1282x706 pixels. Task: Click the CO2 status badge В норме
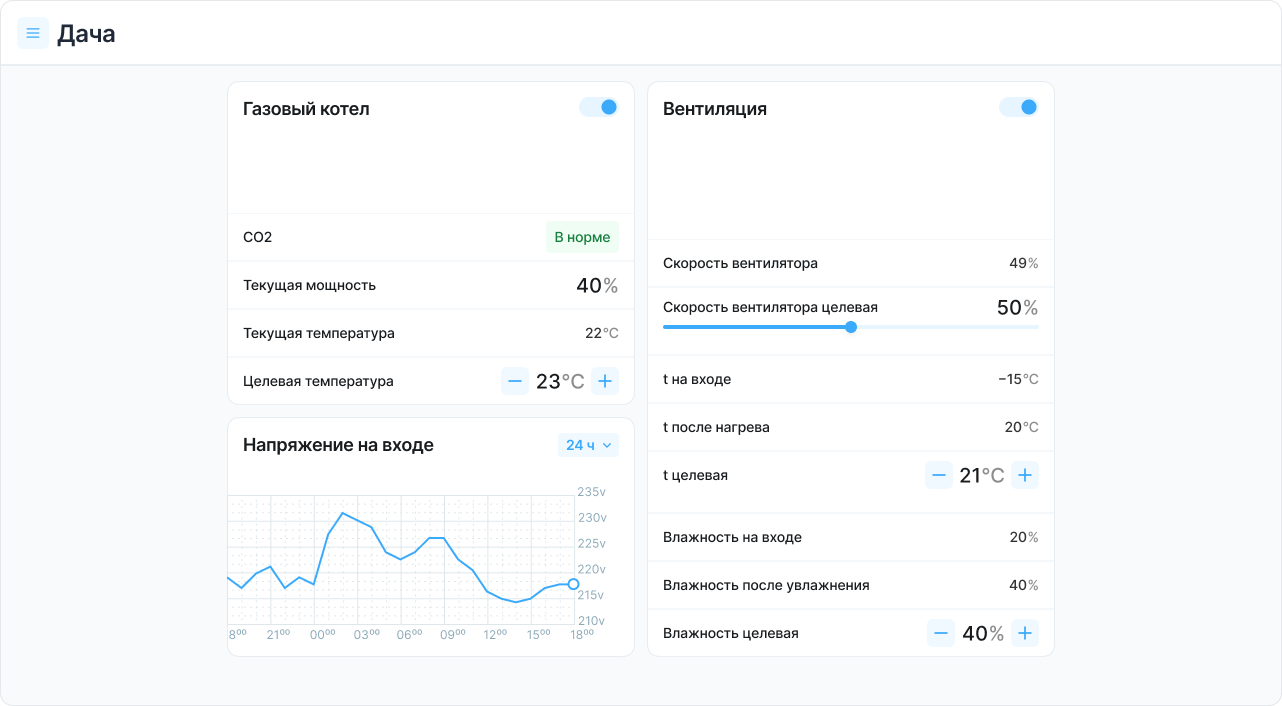click(x=582, y=237)
